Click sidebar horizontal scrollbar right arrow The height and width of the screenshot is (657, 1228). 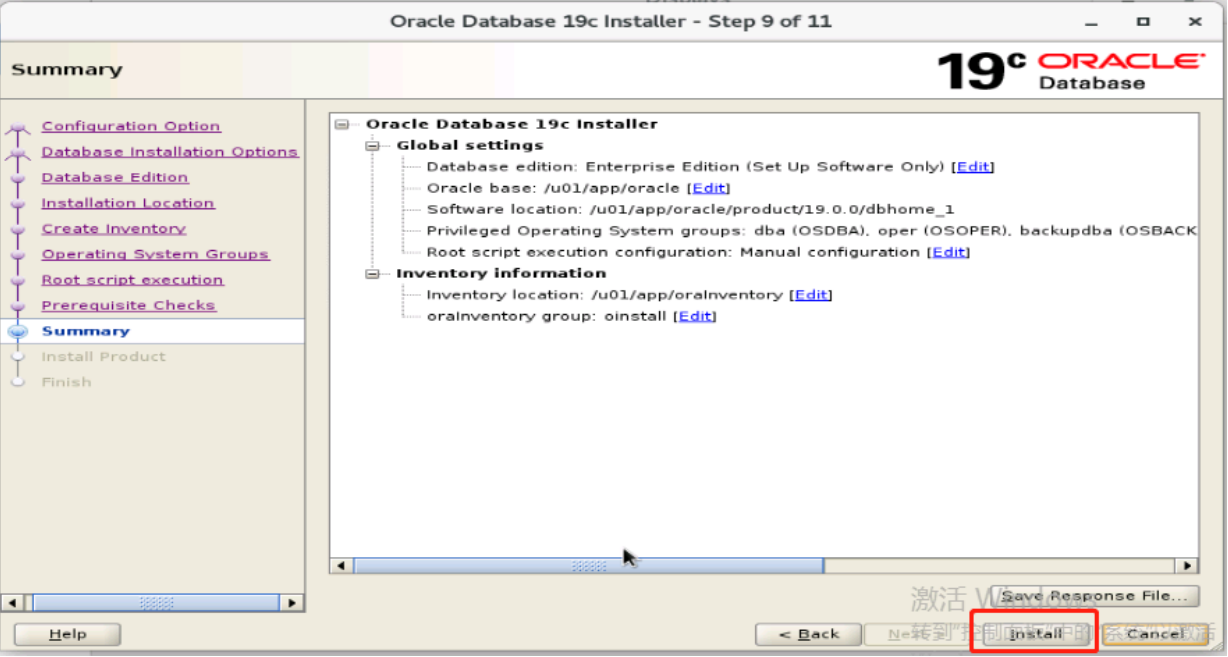[292, 603]
